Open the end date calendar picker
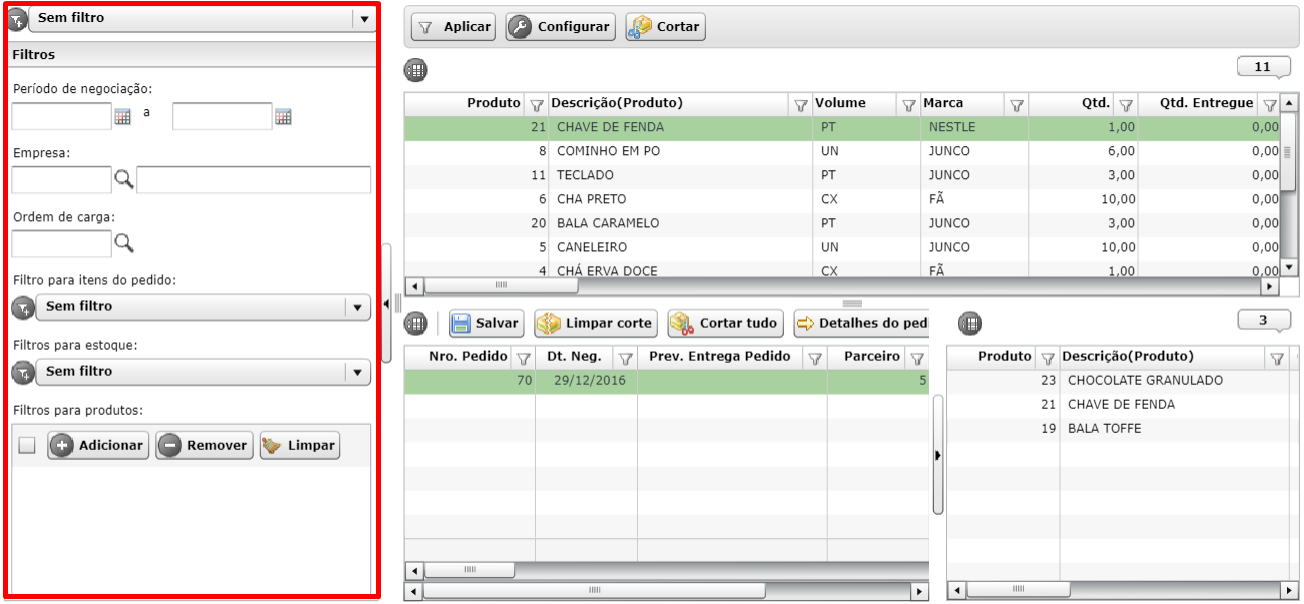This screenshot has height=604, width=1304. pyautogui.click(x=283, y=117)
